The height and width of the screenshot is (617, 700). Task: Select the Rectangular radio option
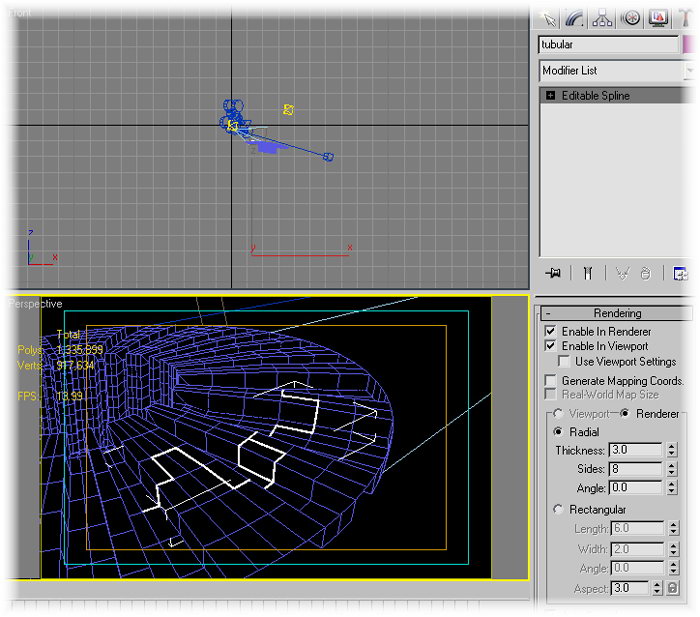(559, 510)
